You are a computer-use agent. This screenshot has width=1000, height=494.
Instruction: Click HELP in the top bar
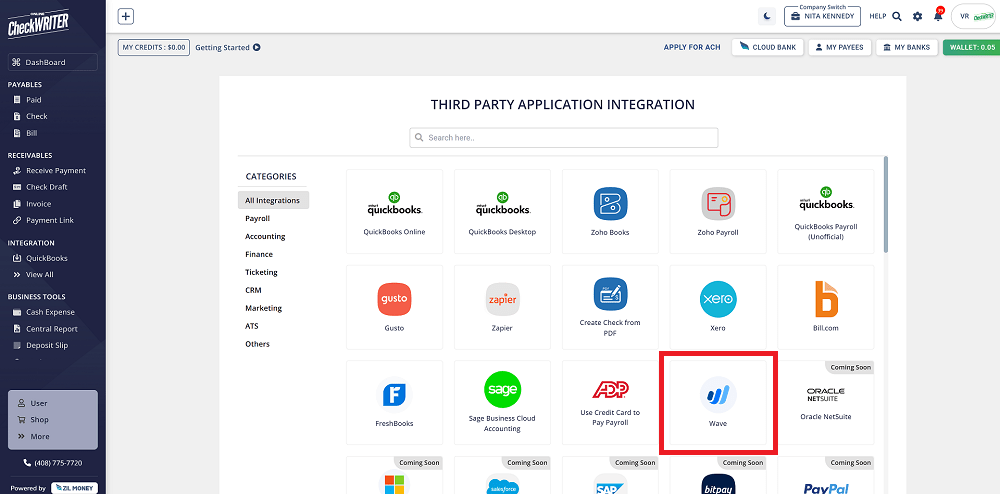878,17
